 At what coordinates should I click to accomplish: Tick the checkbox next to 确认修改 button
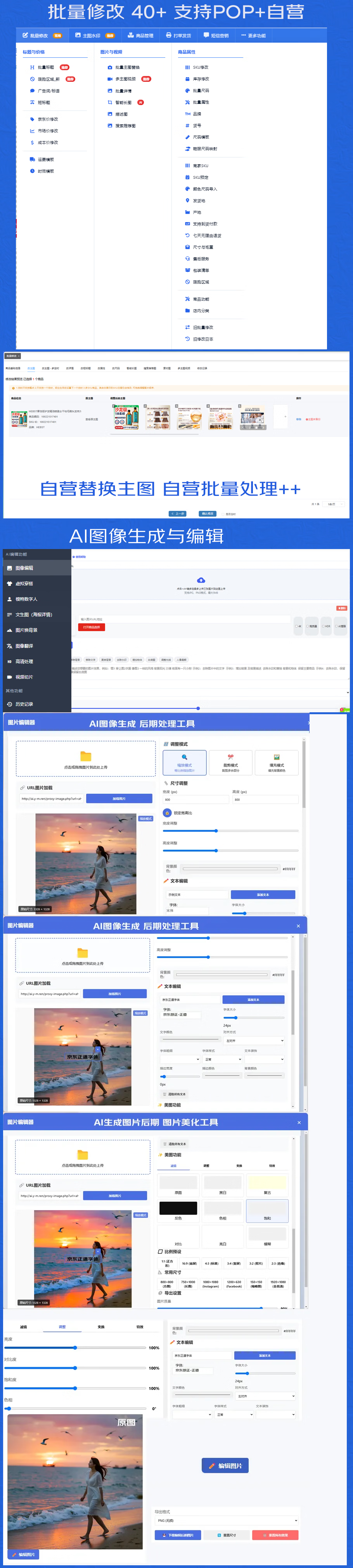pyautogui.click(x=223, y=515)
